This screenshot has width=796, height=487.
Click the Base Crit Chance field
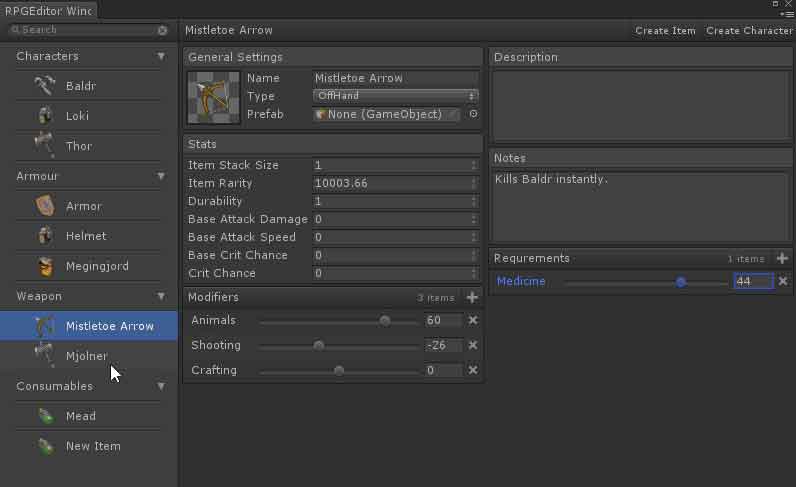pyautogui.click(x=395, y=255)
